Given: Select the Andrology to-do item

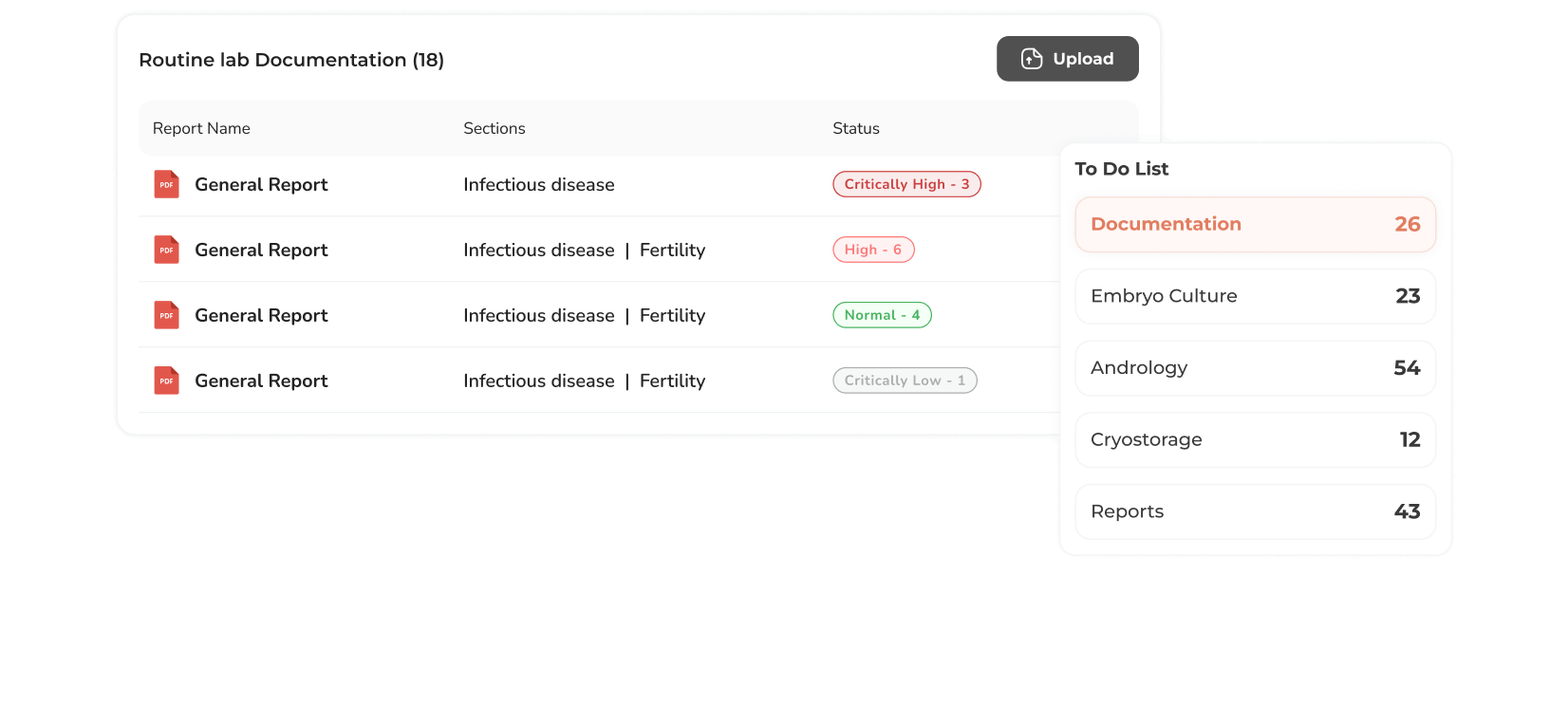Looking at the screenshot, I should coord(1255,368).
